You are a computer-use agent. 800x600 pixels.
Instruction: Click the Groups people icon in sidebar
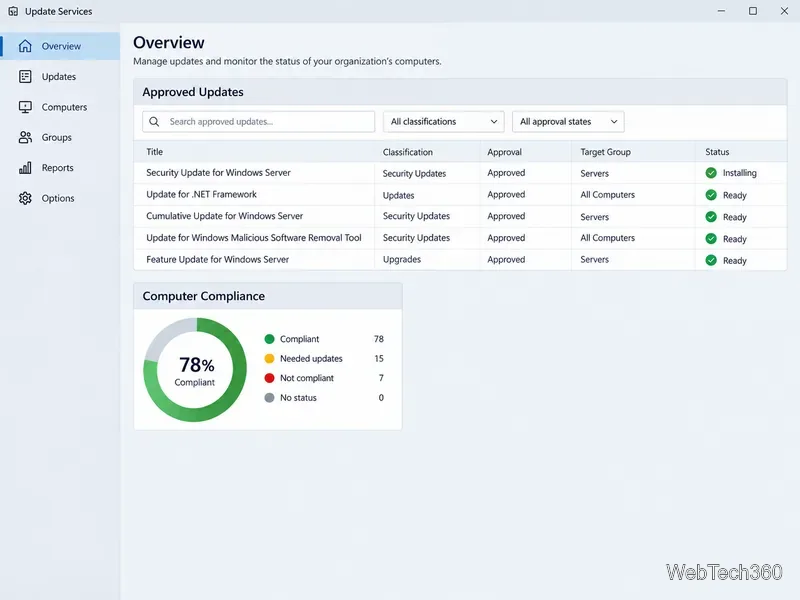(x=25, y=137)
